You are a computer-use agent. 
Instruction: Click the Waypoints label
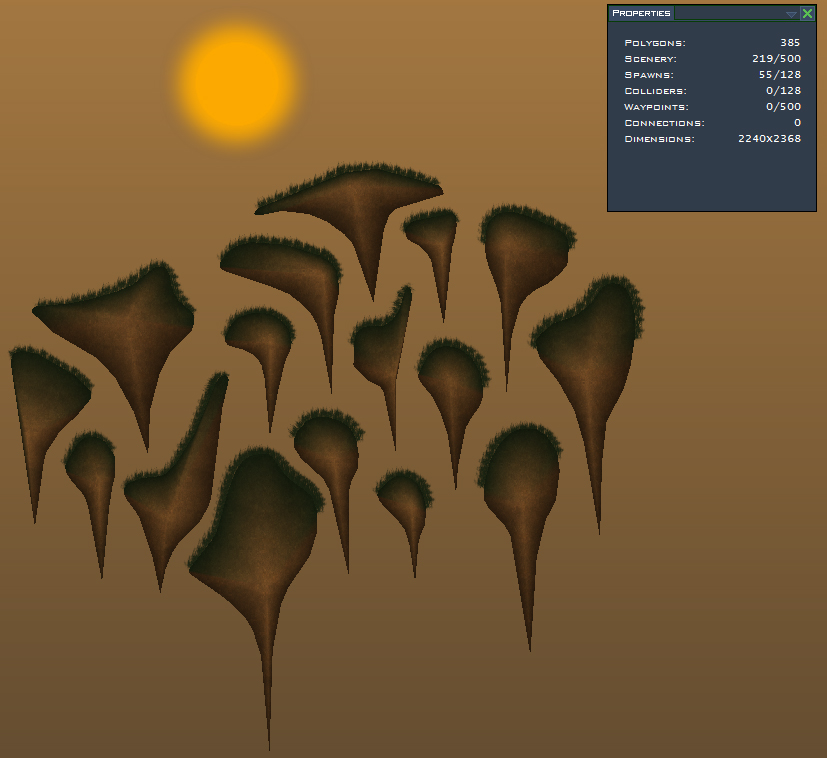[656, 107]
